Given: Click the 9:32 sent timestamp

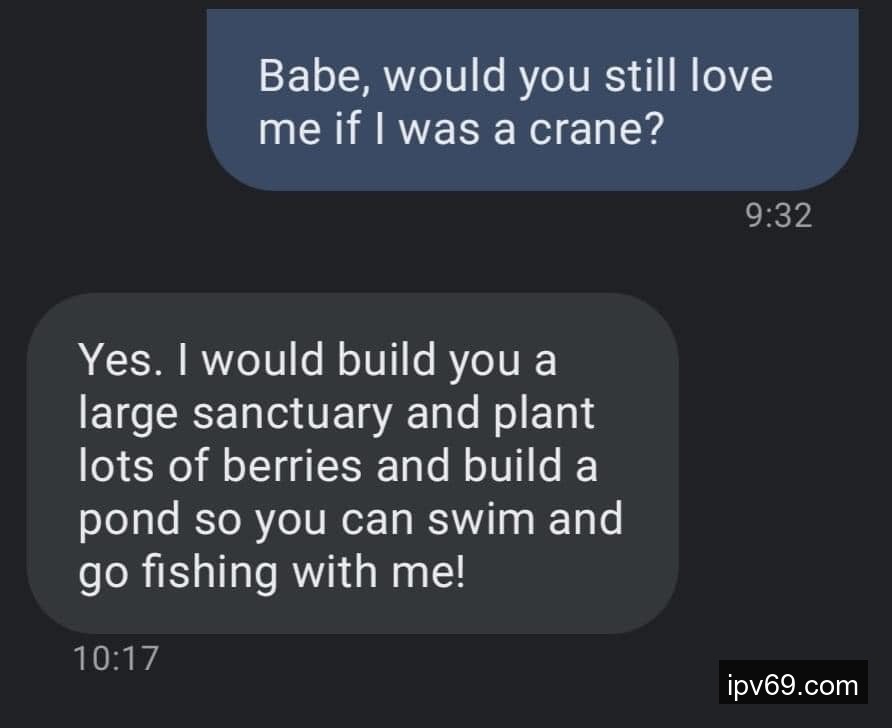Looking at the screenshot, I should click(779, 215).
